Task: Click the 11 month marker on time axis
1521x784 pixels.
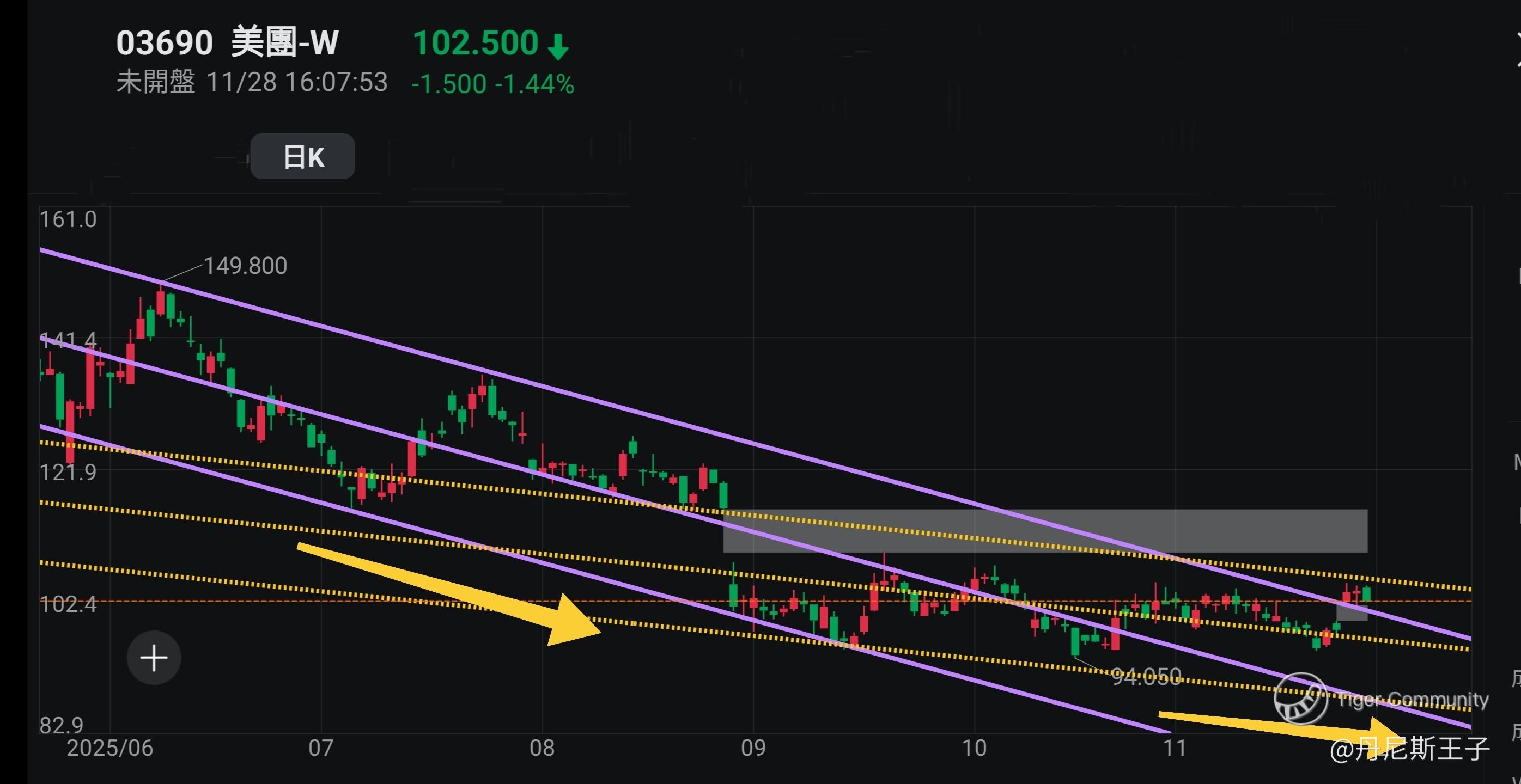Action: pos(1175,748)
